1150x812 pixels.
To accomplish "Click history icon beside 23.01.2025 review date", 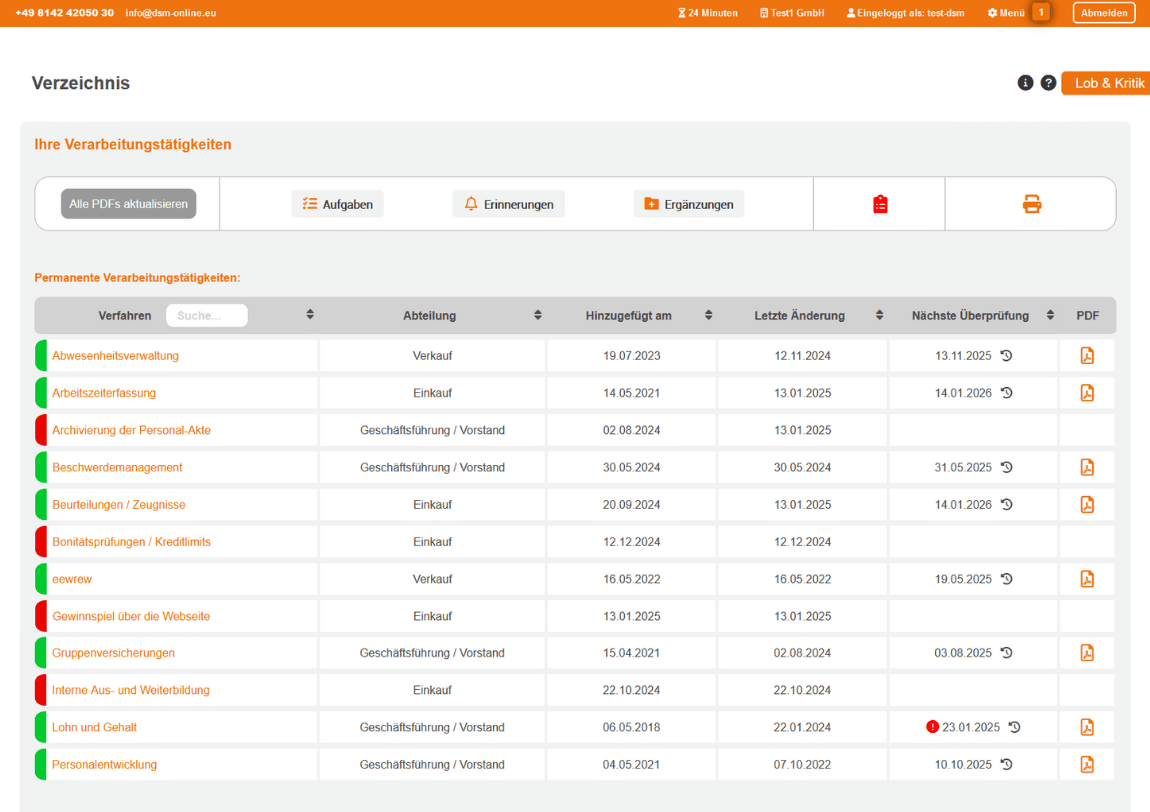I will (x=1014, y=726).
